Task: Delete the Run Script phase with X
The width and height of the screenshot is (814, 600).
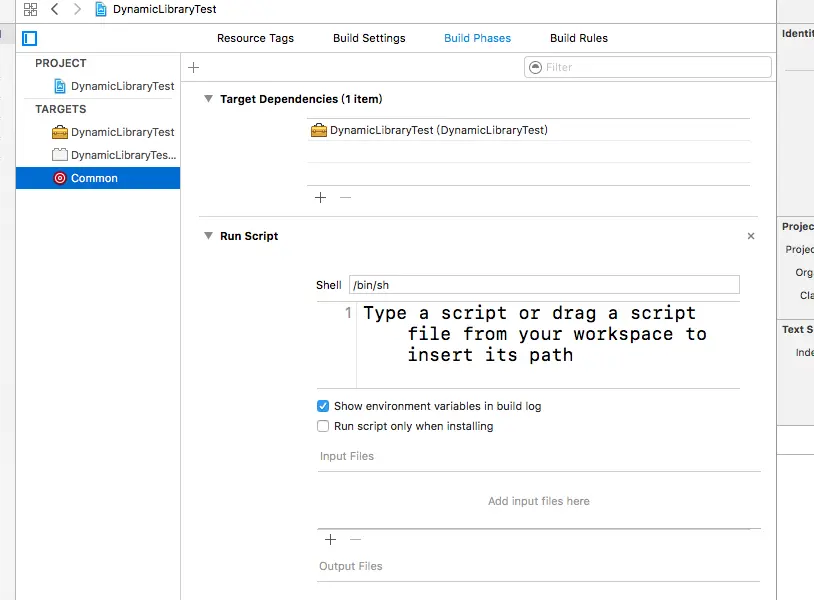Action: (x=751, y=236)
